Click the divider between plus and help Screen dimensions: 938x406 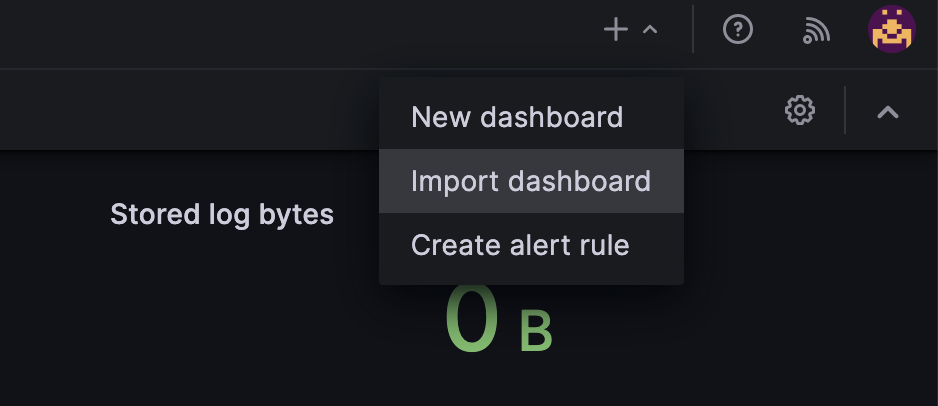[693, 31]
